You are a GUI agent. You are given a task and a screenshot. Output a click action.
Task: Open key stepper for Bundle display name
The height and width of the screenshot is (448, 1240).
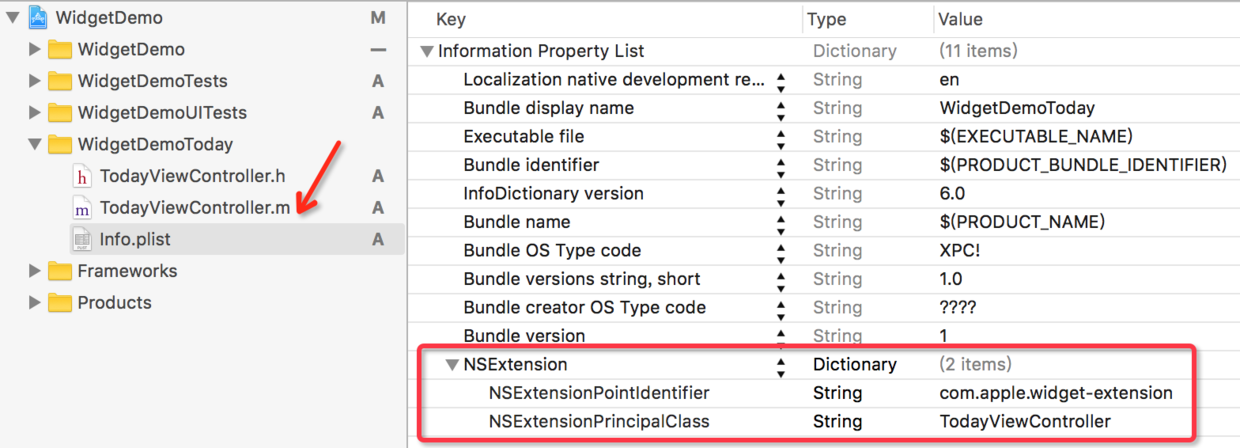click(x=781, y=108)
